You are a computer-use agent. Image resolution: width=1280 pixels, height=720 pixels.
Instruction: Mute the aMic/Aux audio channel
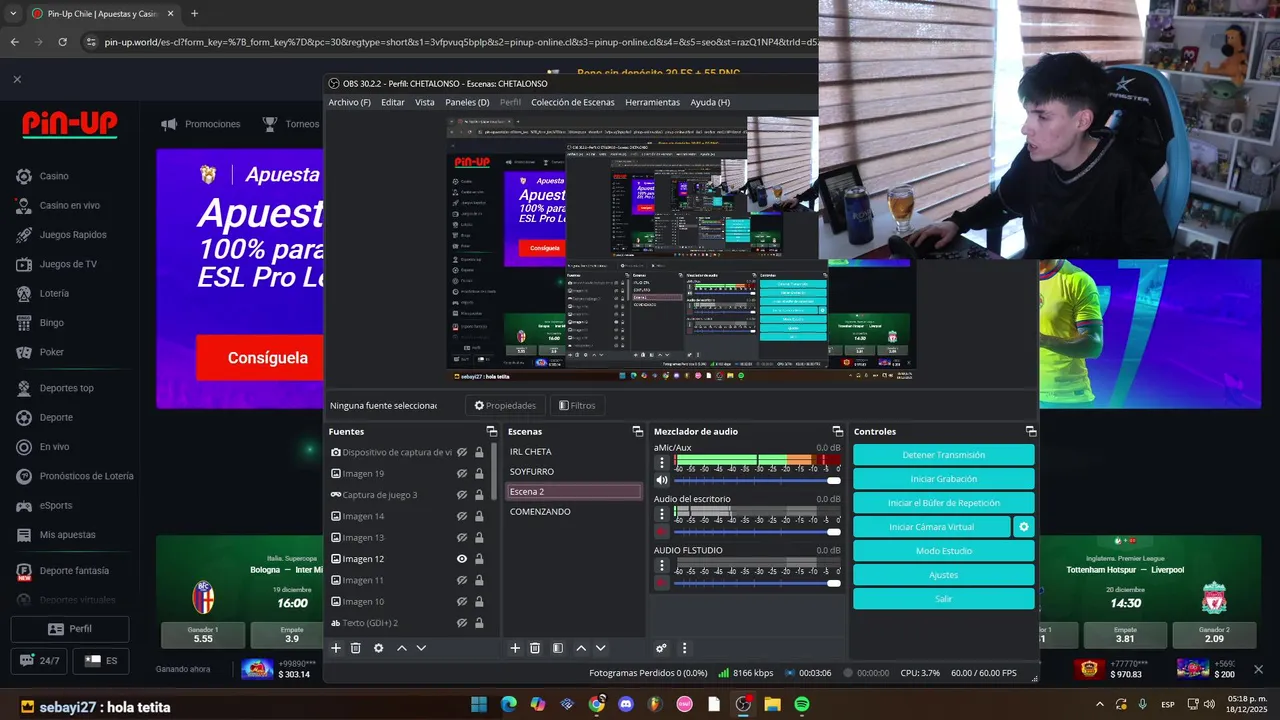(661, 480)
